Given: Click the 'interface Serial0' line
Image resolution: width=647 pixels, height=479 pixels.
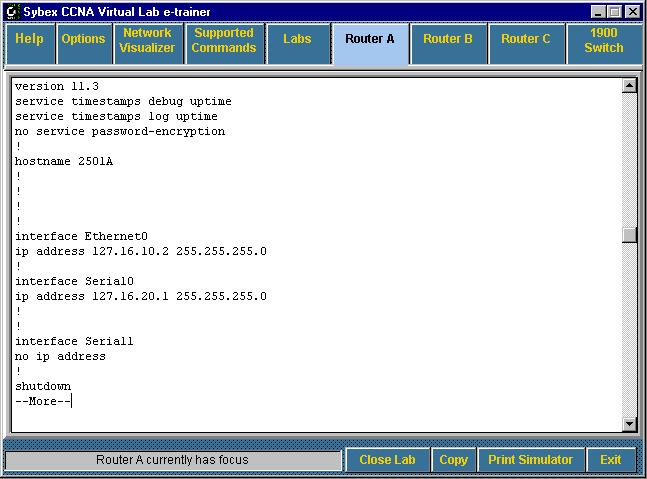Looking at the screenshot, I should click(x=74, y=281).
